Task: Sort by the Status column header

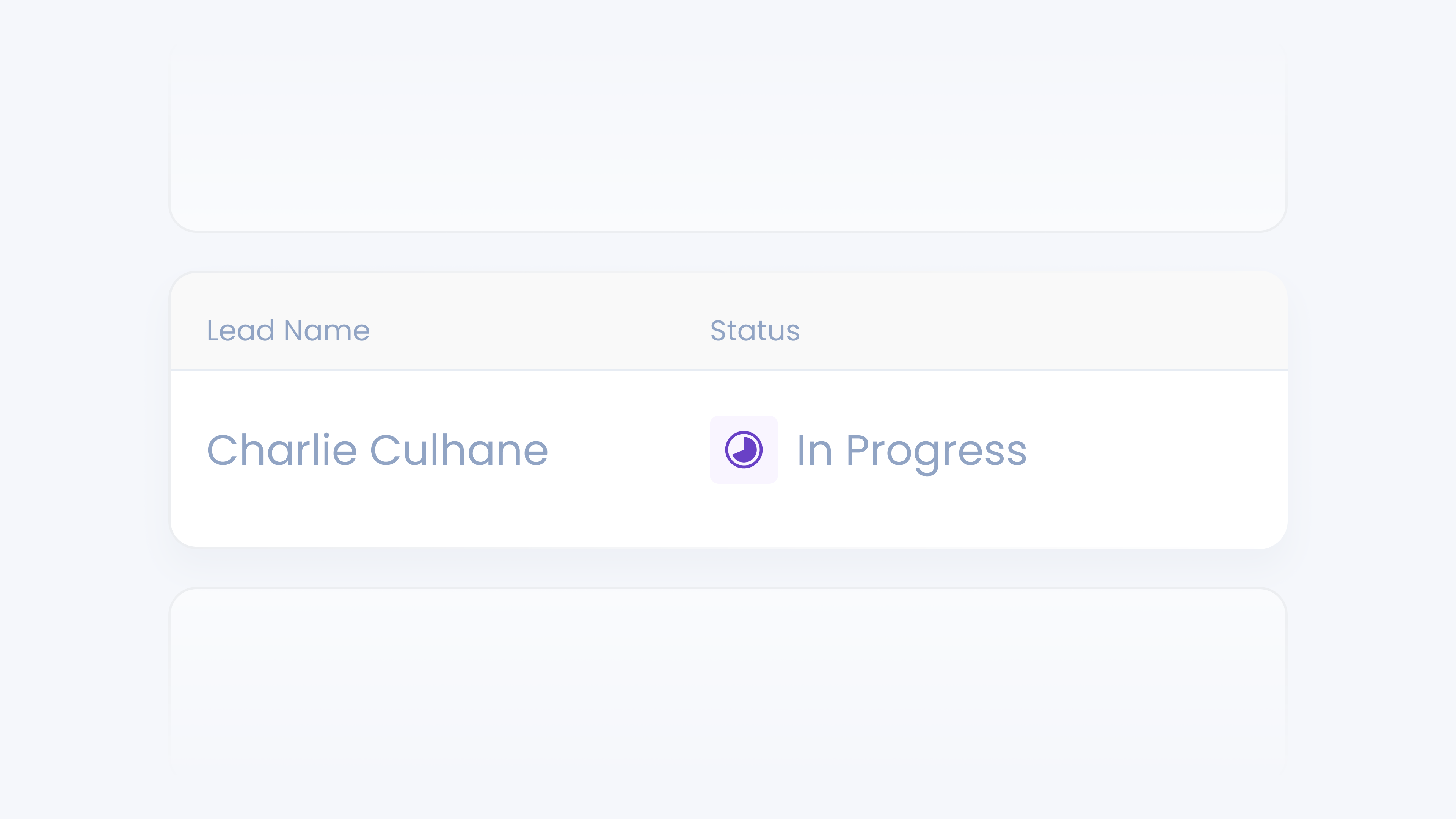Action: (755, 331)
